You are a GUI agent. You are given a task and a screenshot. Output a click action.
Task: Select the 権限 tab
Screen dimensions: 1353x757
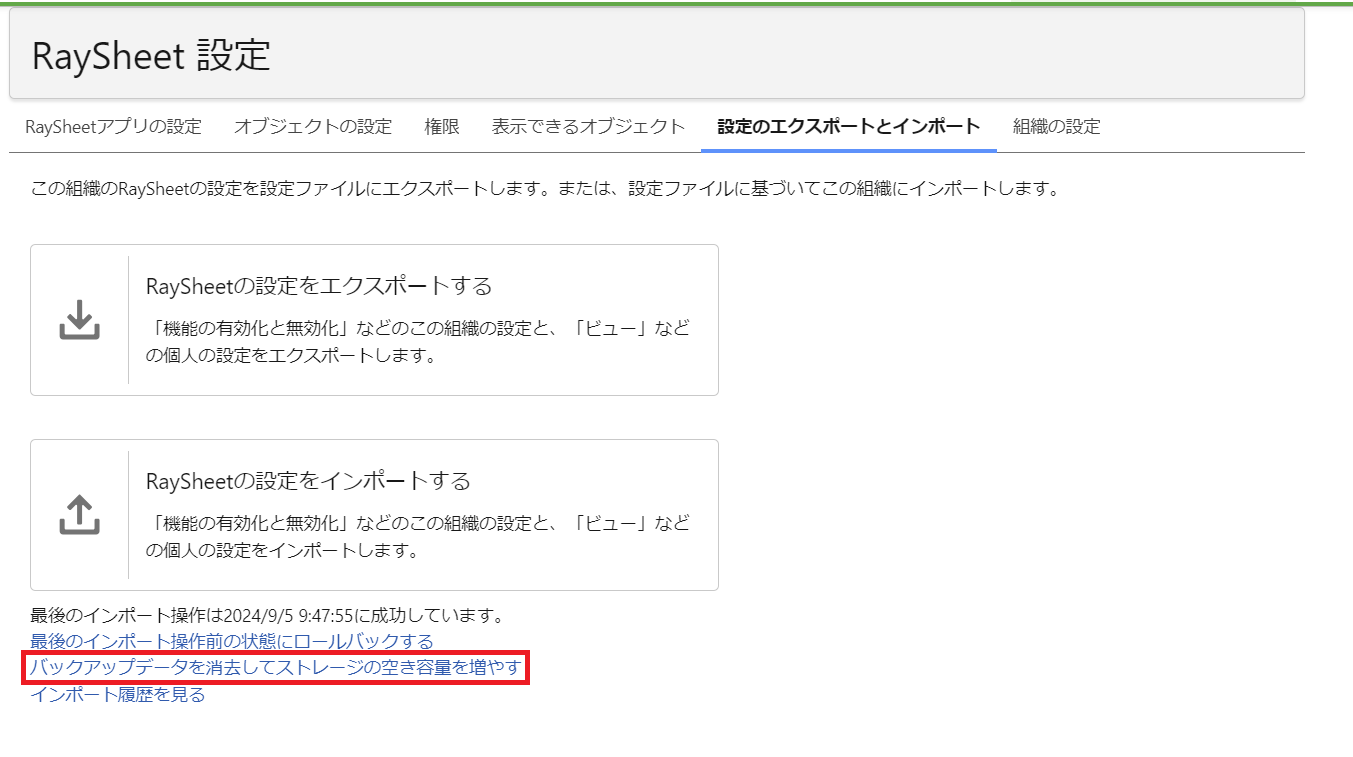pos(442,126)
